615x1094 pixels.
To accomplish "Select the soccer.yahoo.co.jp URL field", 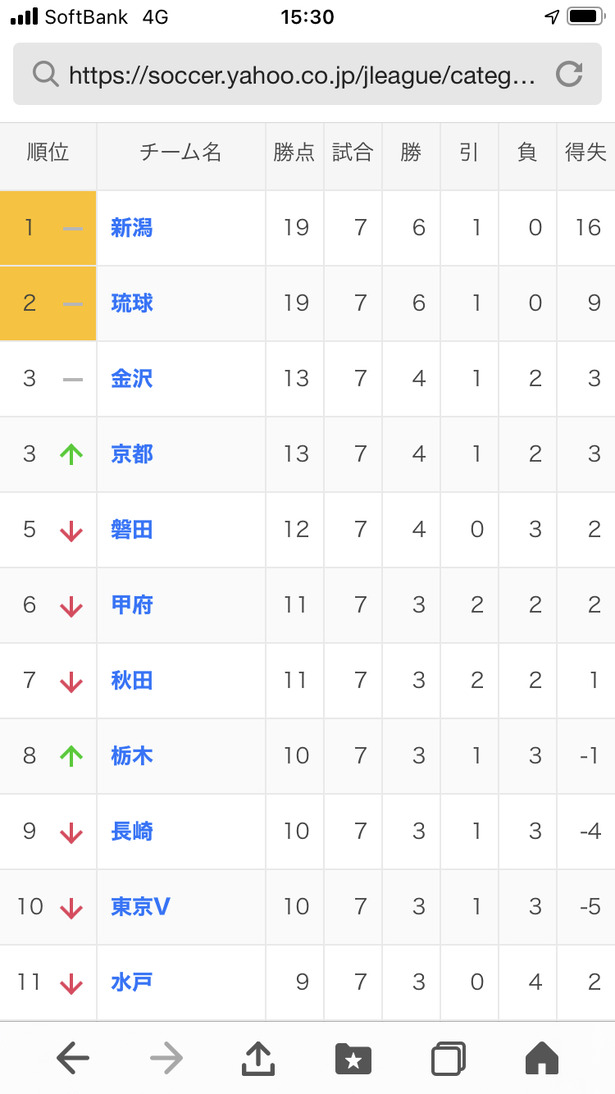I will 307,74.
